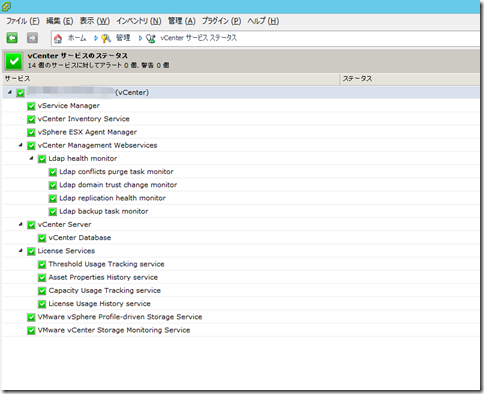
Task: Select the License Services row
Action: tap(241, 251)
